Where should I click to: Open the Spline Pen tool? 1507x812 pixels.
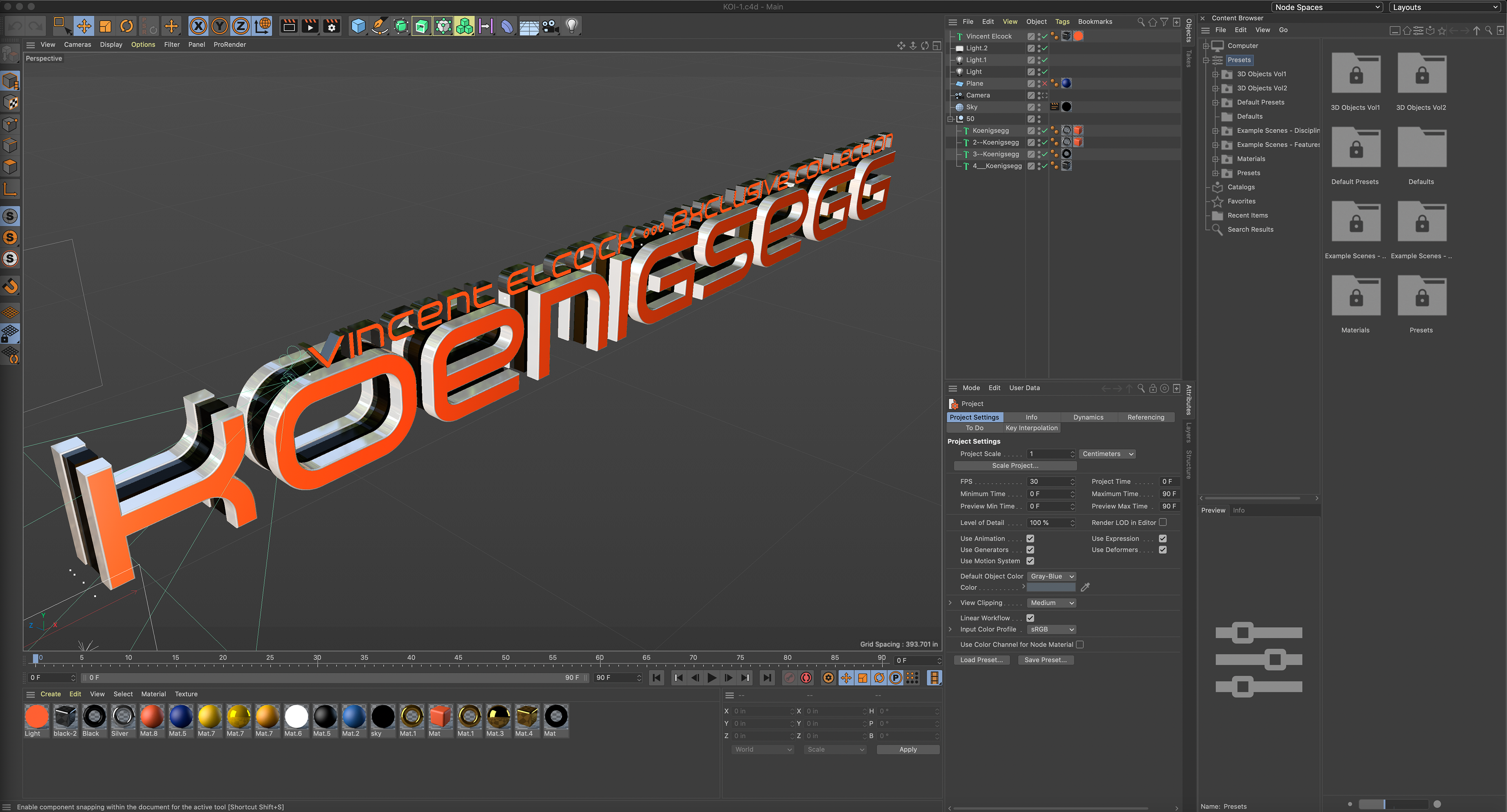379,26
